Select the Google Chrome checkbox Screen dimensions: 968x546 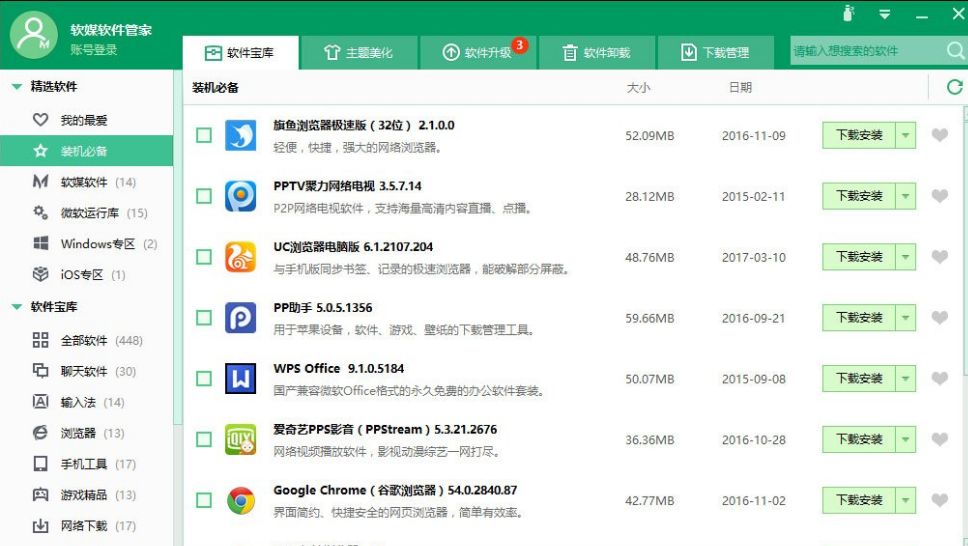click(x=204, y=500)
